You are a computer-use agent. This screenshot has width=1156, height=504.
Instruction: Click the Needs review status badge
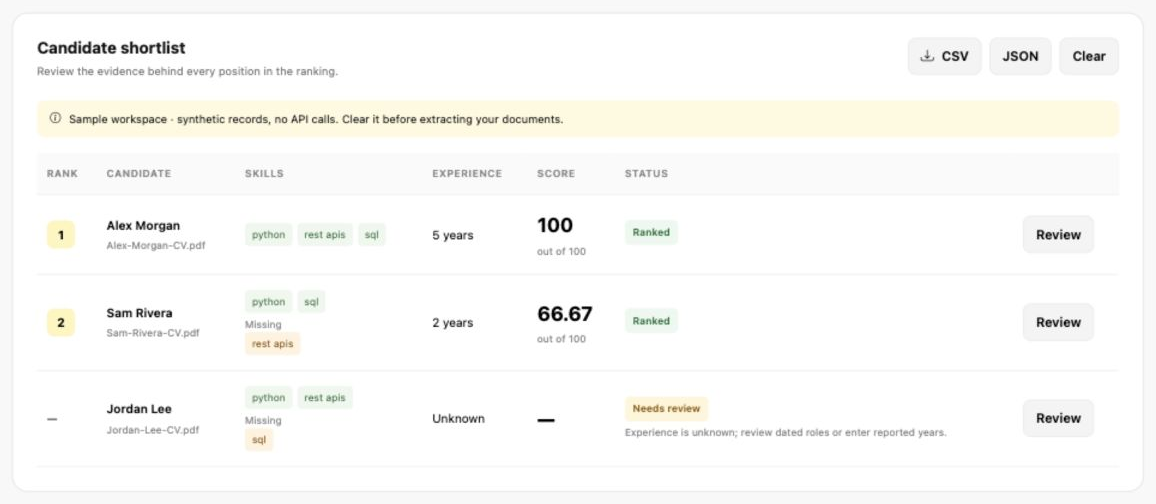(x=666, y=408)
